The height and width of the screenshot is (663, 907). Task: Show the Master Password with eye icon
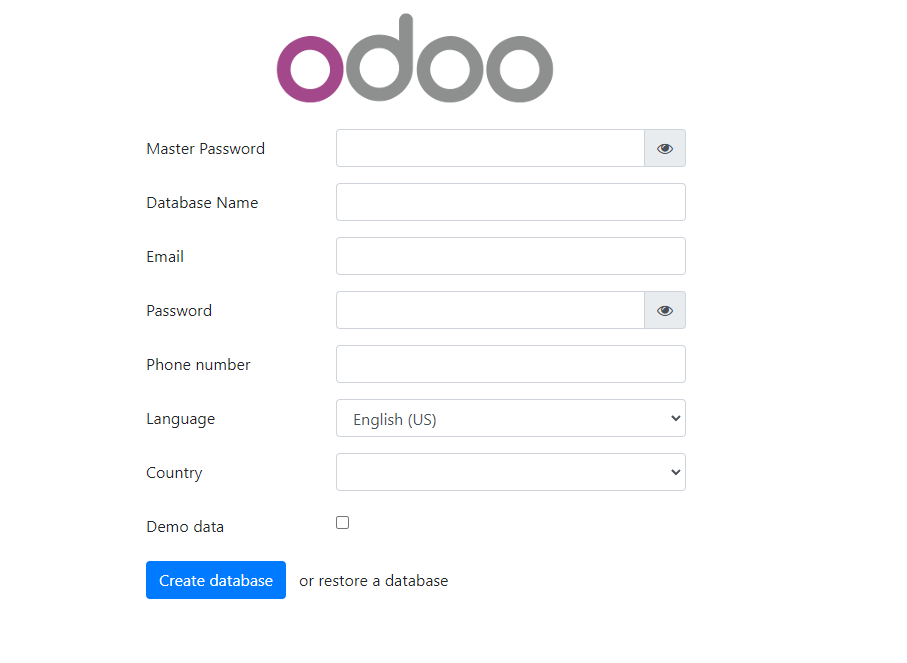click(x=665, y=148)
